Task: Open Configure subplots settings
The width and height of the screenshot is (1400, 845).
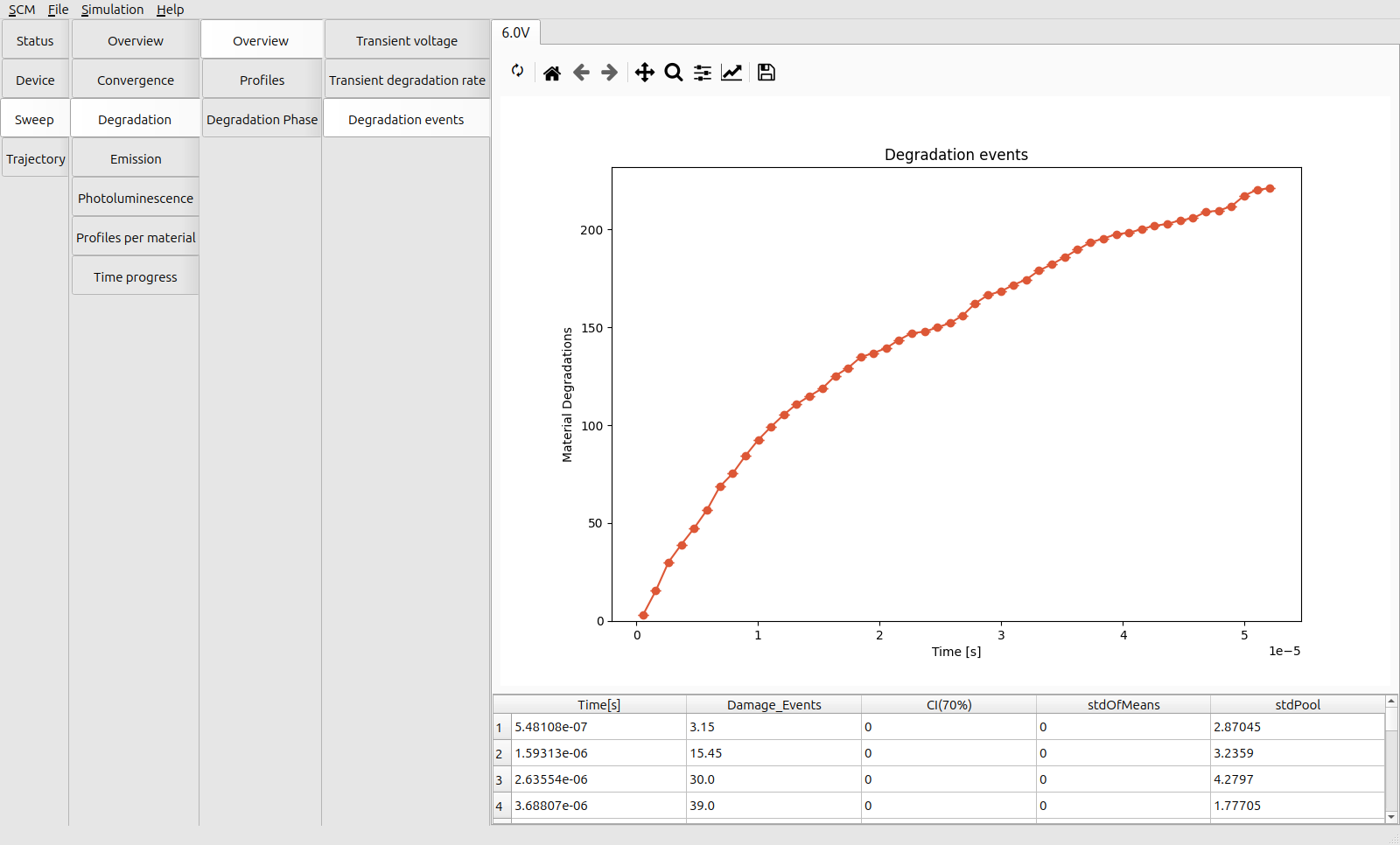Action: pyautogui.click(x=703, y=73)
